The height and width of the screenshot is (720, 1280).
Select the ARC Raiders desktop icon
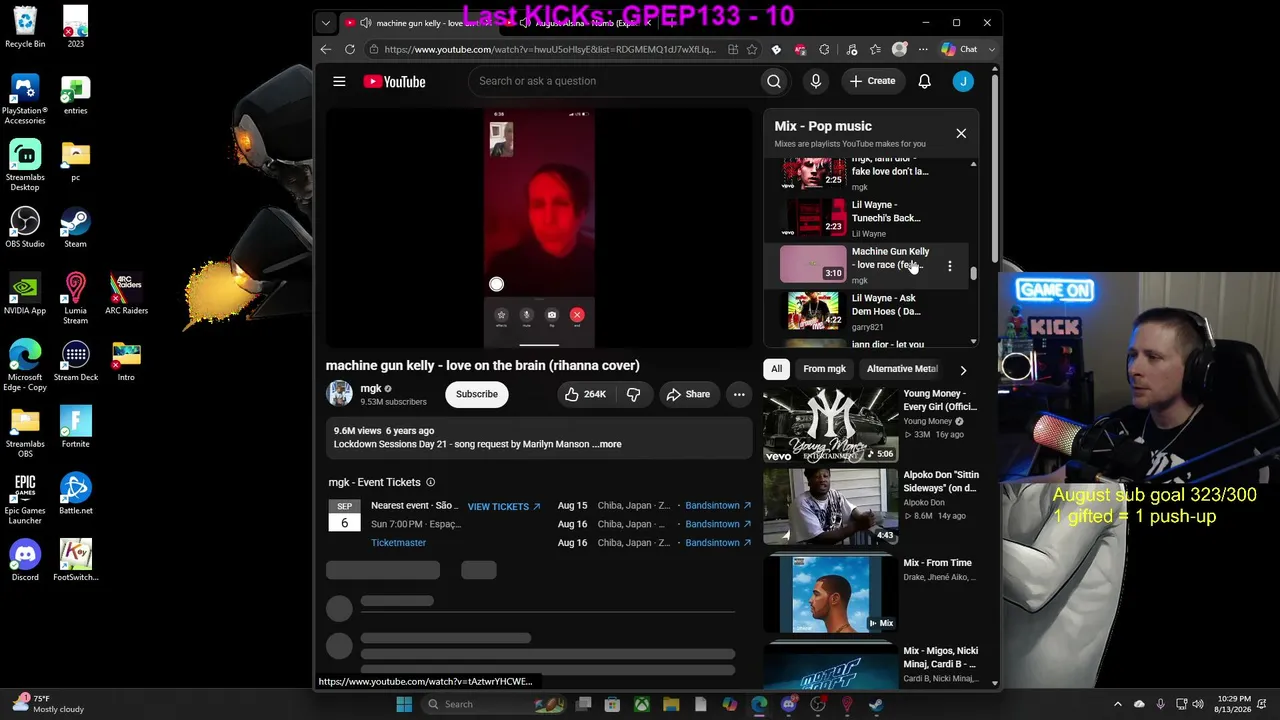126,294
